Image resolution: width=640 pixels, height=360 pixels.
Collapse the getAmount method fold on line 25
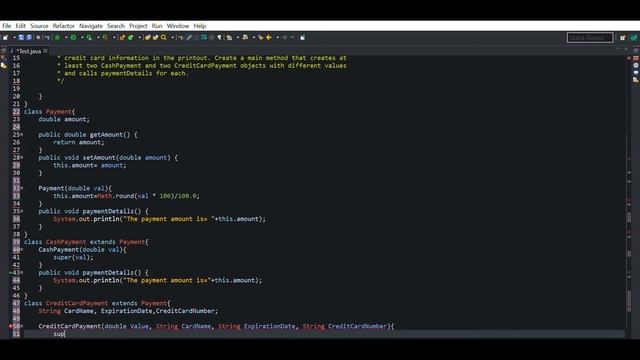pos(22,134)
